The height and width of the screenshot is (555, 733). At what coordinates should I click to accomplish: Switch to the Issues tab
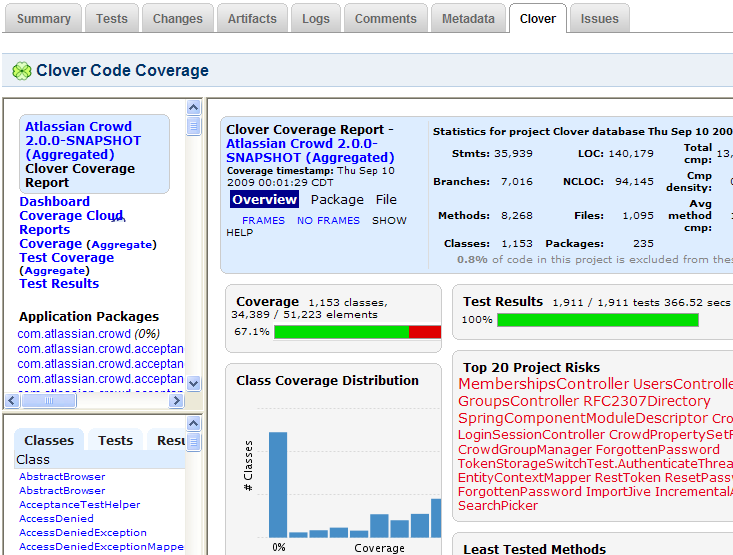click(599, 19)
